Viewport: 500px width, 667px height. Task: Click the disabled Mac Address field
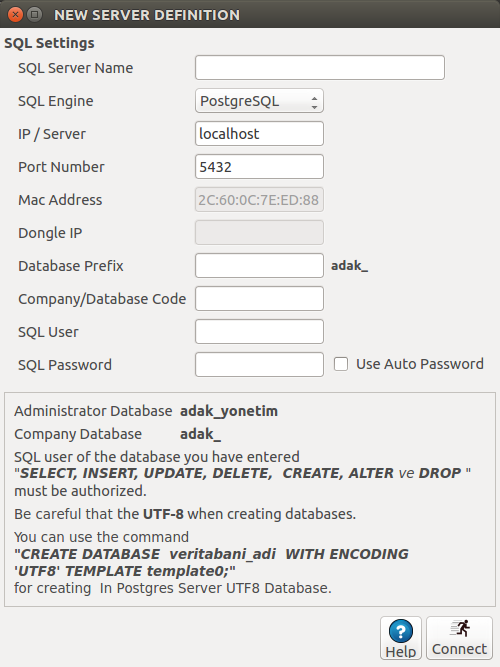(259, 200)
